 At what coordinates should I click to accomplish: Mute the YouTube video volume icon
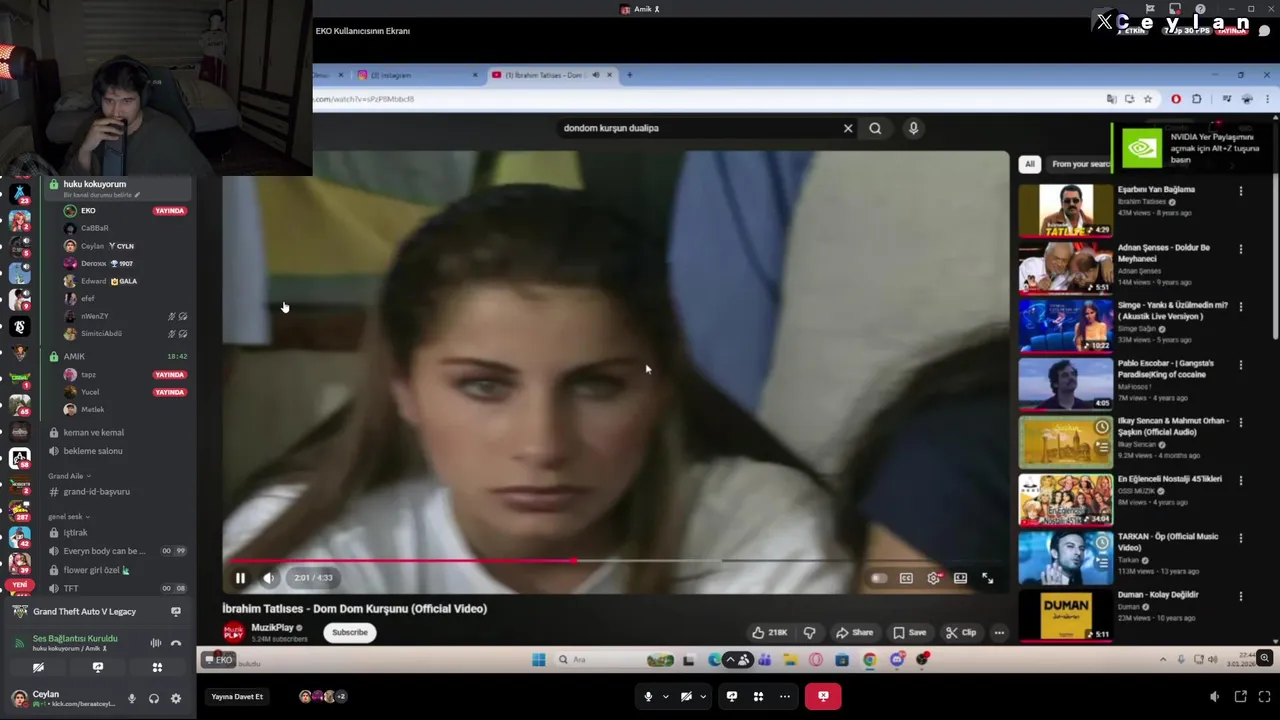(269, 578)
